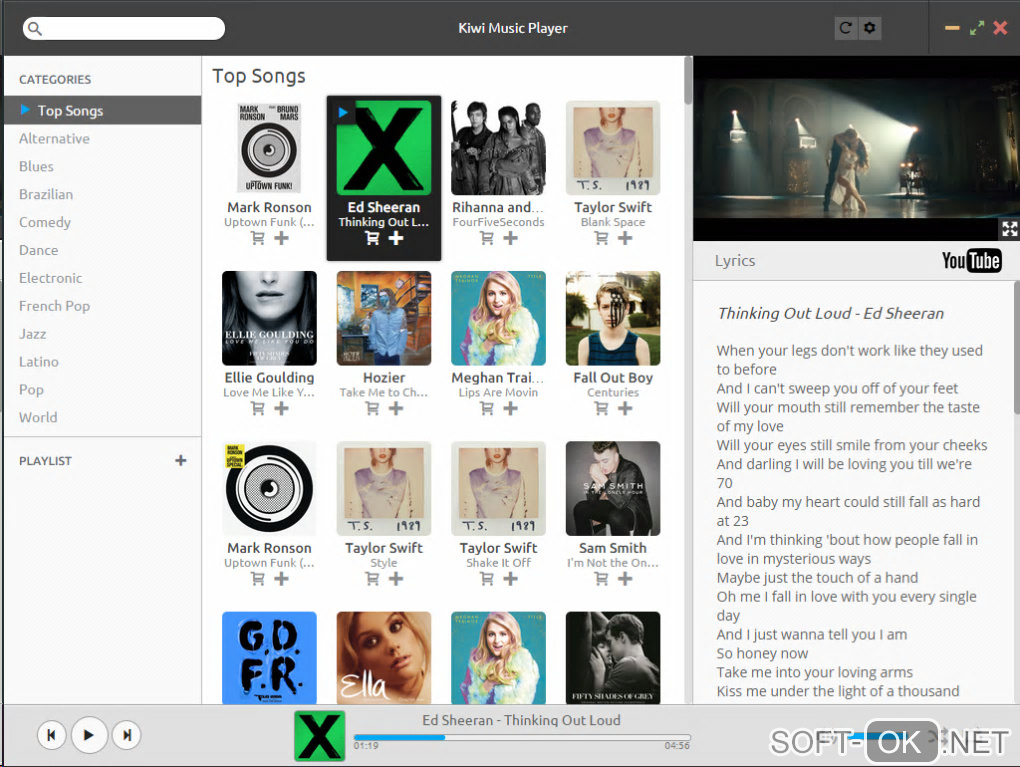Click plus icon under Hozier
This screenshot has width=1020, height=767.
click(396, 409)
